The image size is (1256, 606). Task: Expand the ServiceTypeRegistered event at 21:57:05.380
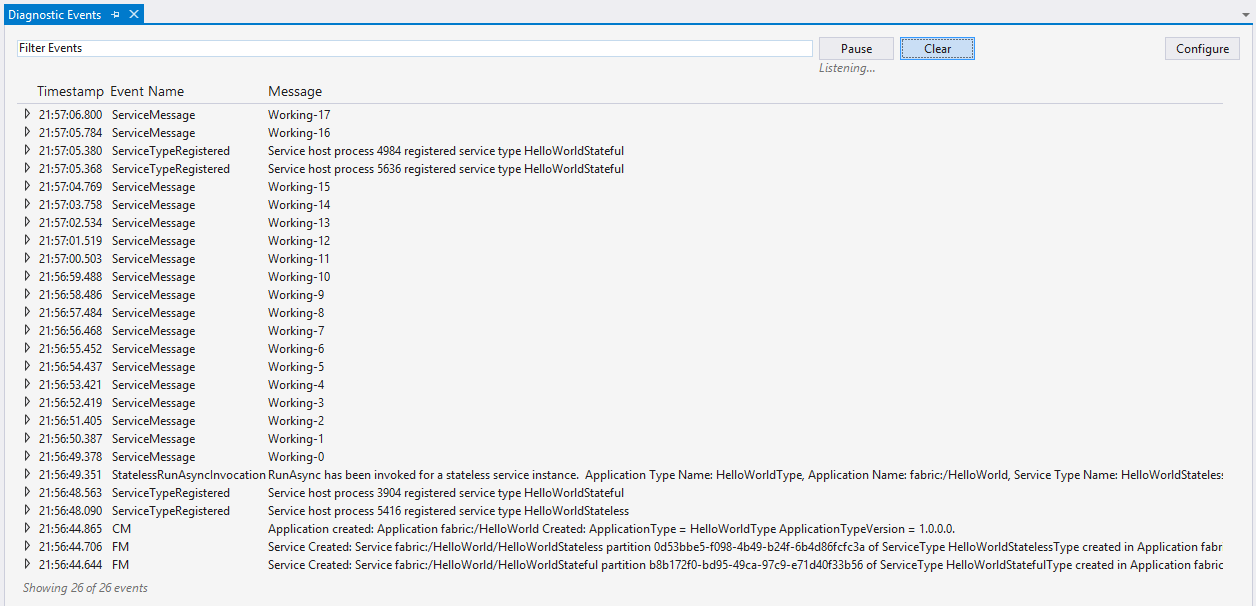tap(27, 150)
